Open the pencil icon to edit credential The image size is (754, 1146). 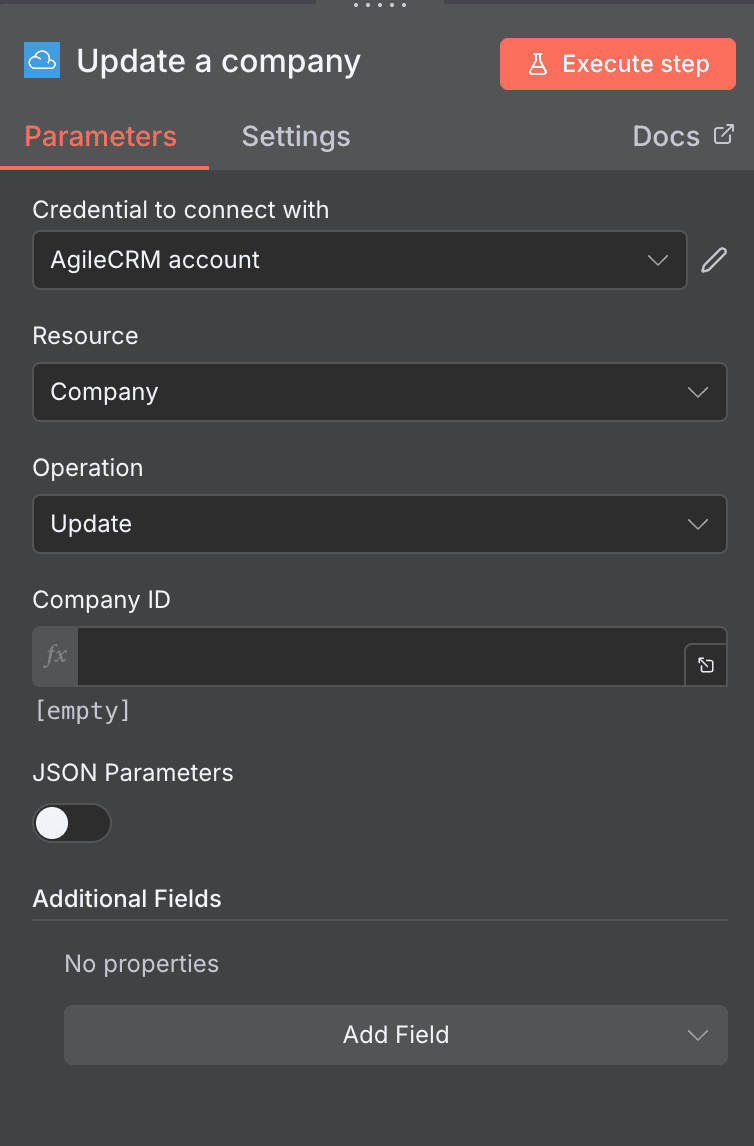tap(714, 260)
